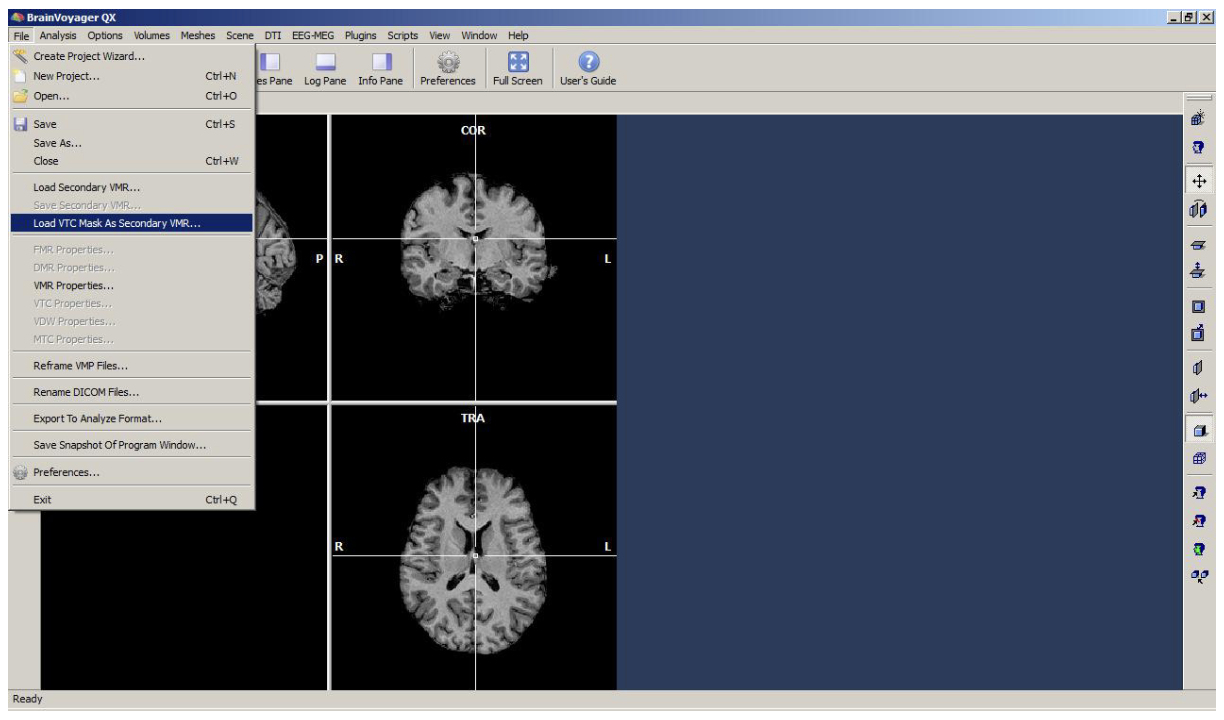
Task: Open the DTI menu
Action: [x=273, y=36]
